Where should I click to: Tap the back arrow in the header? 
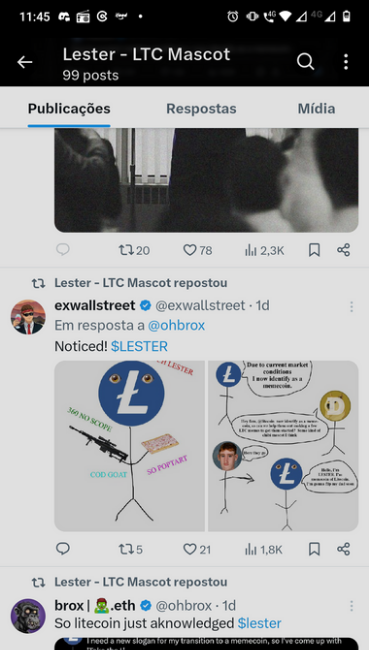(24, 62)
